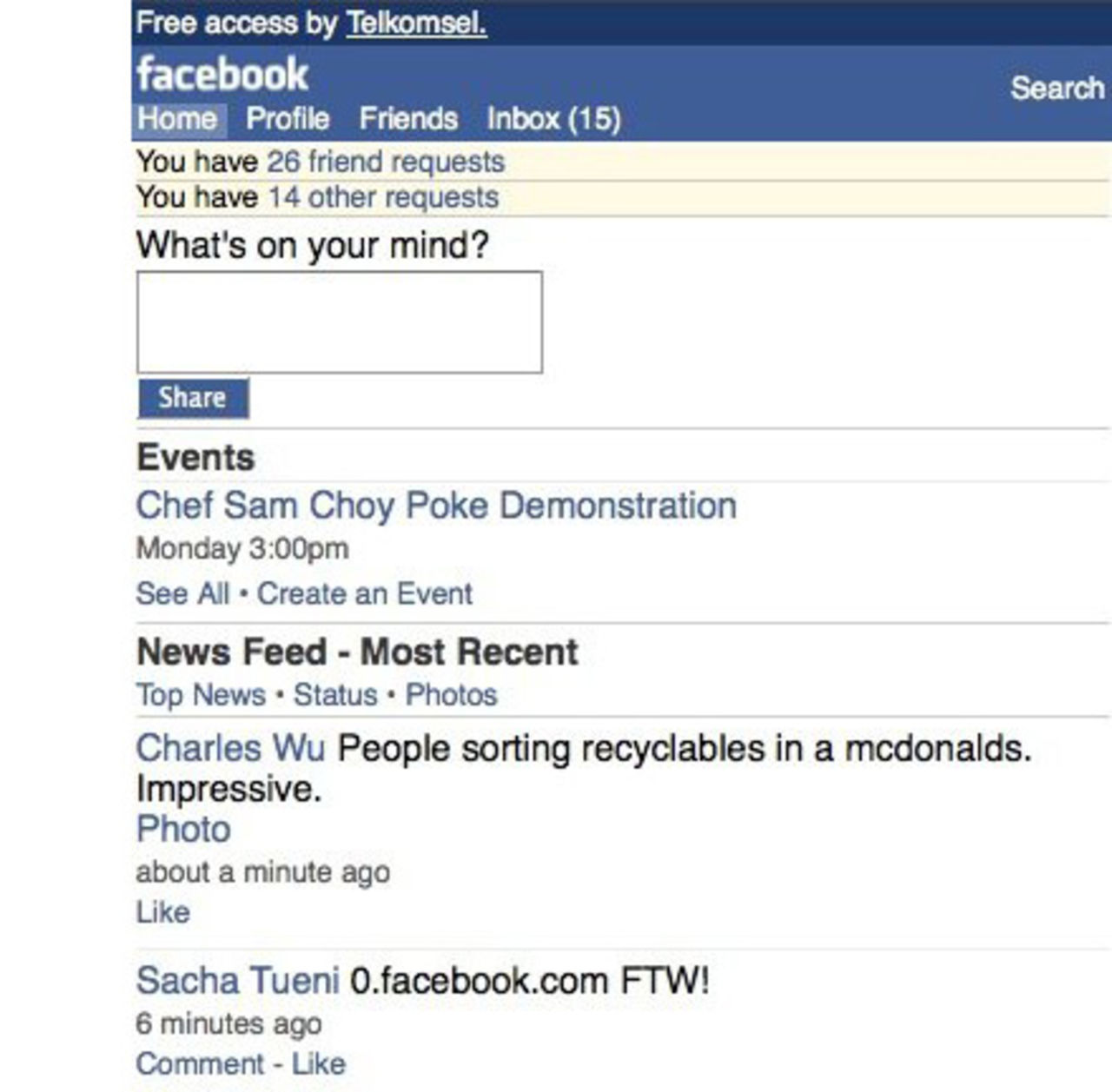Open the Home tab
The width and height of the screenshot is (1112, 1092).
click(176, 118)
